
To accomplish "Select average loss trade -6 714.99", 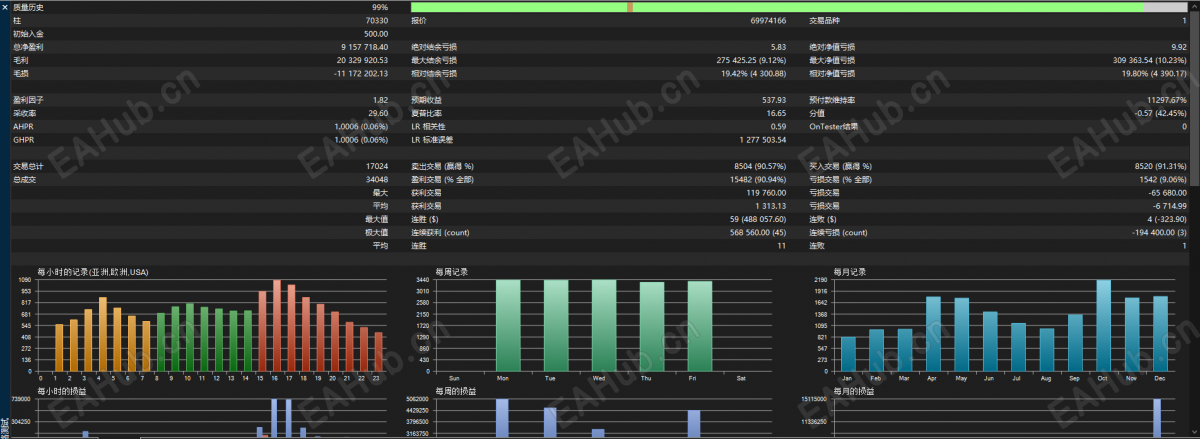I will coord(1169,205).
